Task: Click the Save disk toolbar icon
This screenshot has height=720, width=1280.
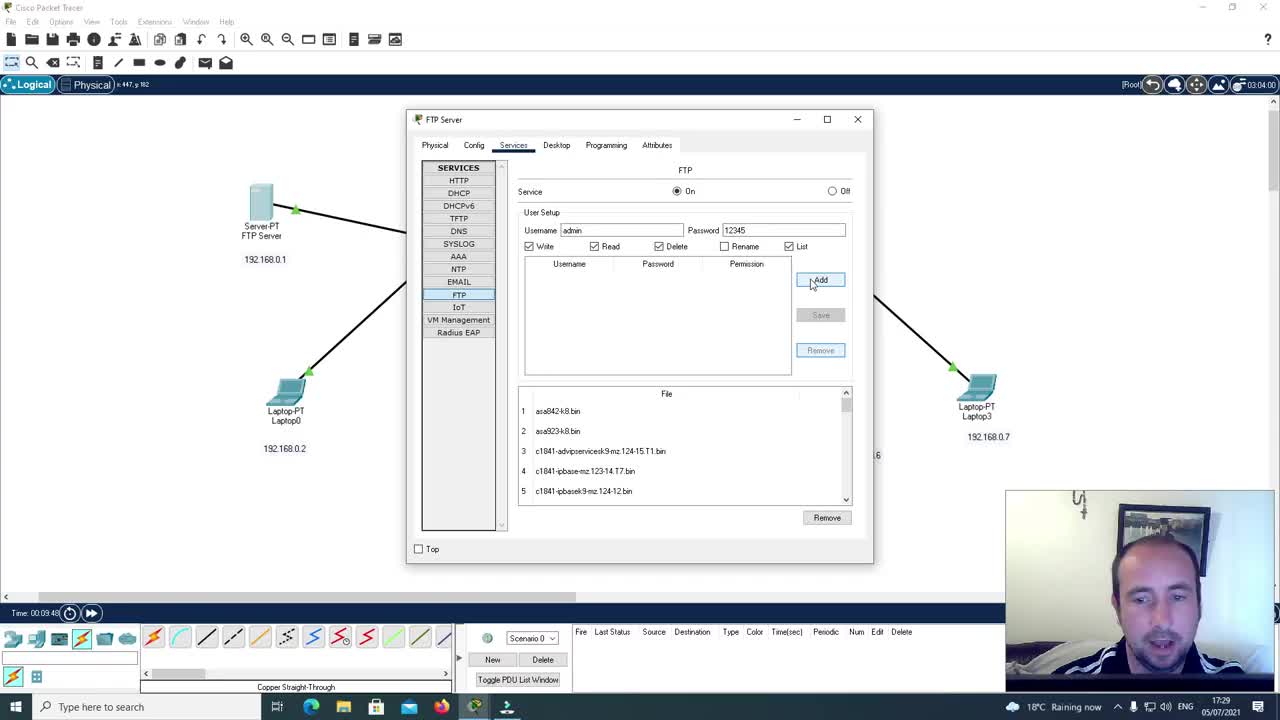Action: [x=52, y=39]
